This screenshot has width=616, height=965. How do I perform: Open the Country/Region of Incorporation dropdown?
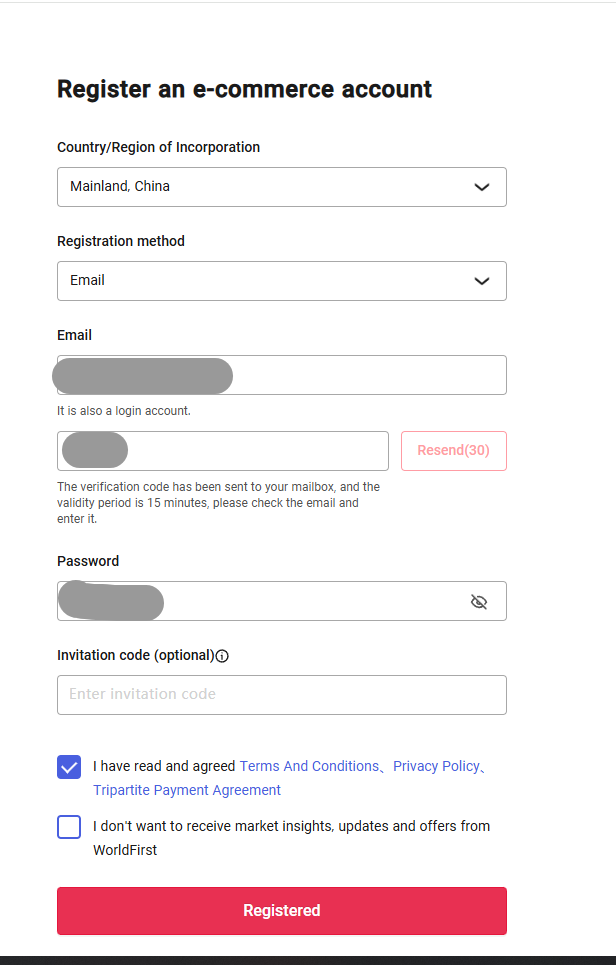[281, 187]
